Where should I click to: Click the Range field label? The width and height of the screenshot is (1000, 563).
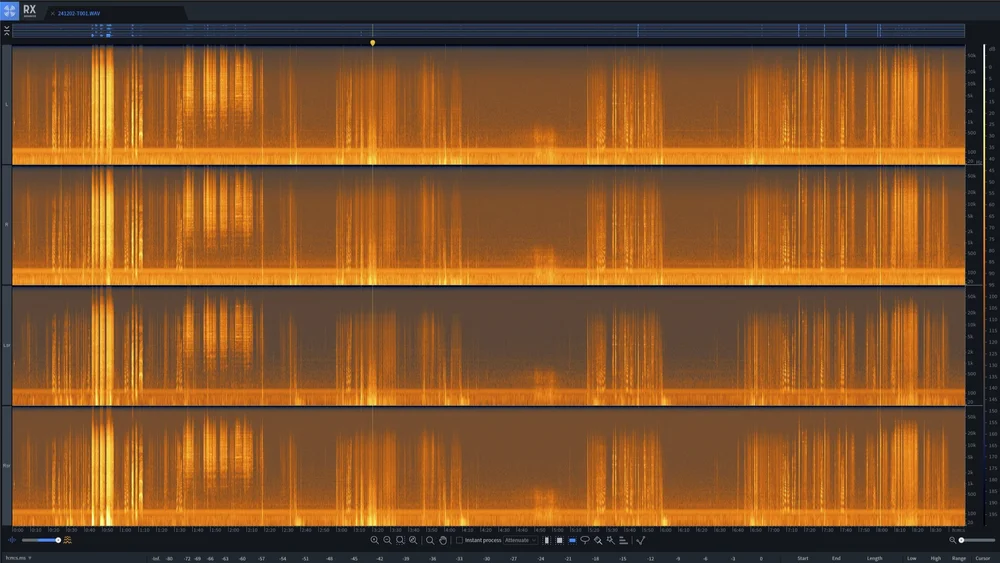(x=959, y=558)
